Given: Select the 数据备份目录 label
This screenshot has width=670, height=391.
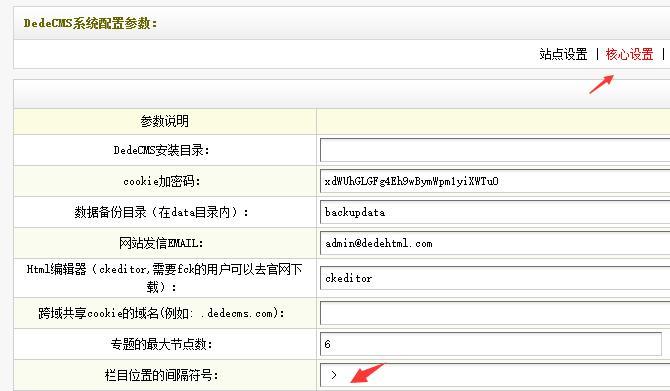Looking at the screenshot, I should click(x=162, y=212).
